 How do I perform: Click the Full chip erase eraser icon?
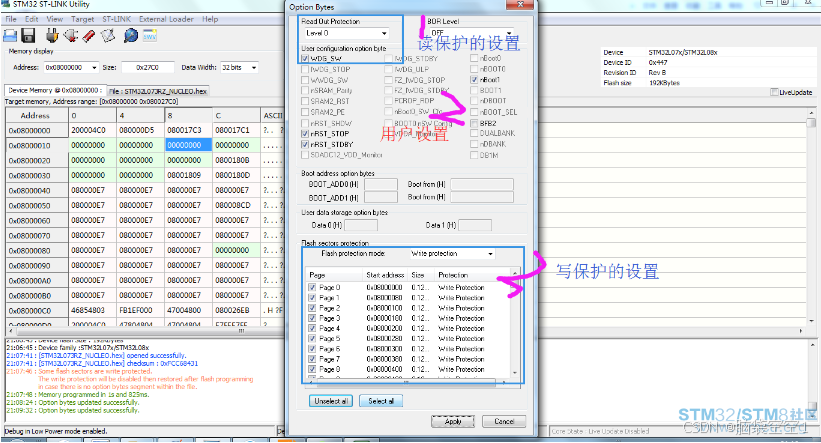pyautogui.click(x=89, y=36)
